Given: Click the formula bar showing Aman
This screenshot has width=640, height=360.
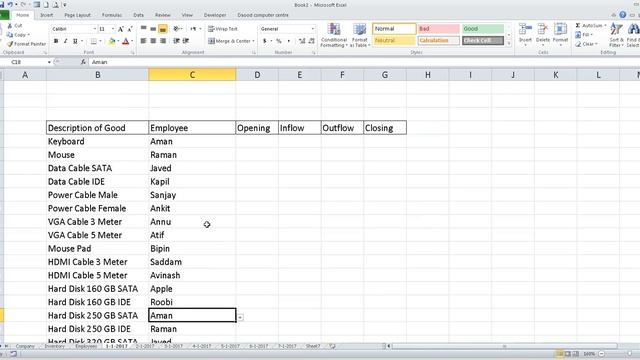Looking at the screenshot, I should pos(363,62).
